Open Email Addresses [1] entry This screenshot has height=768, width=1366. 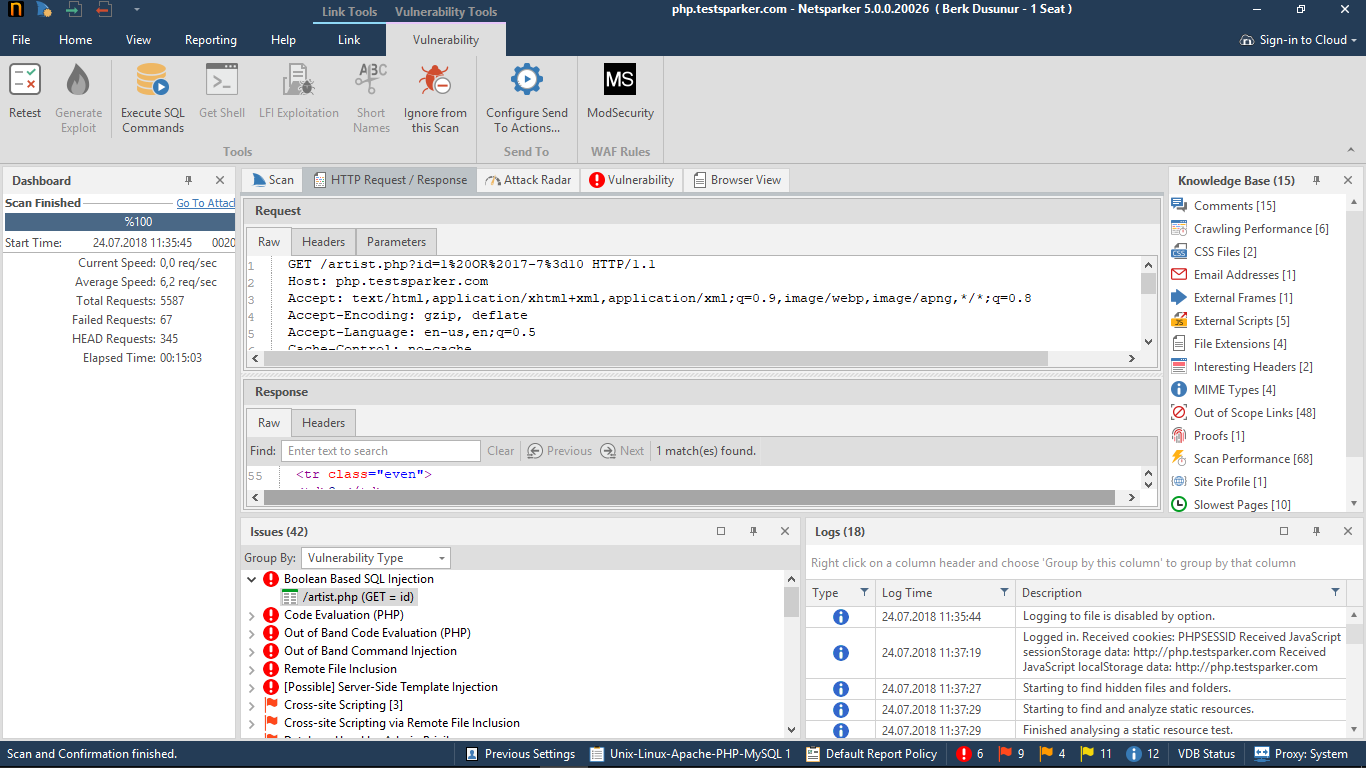(1234, 275)
